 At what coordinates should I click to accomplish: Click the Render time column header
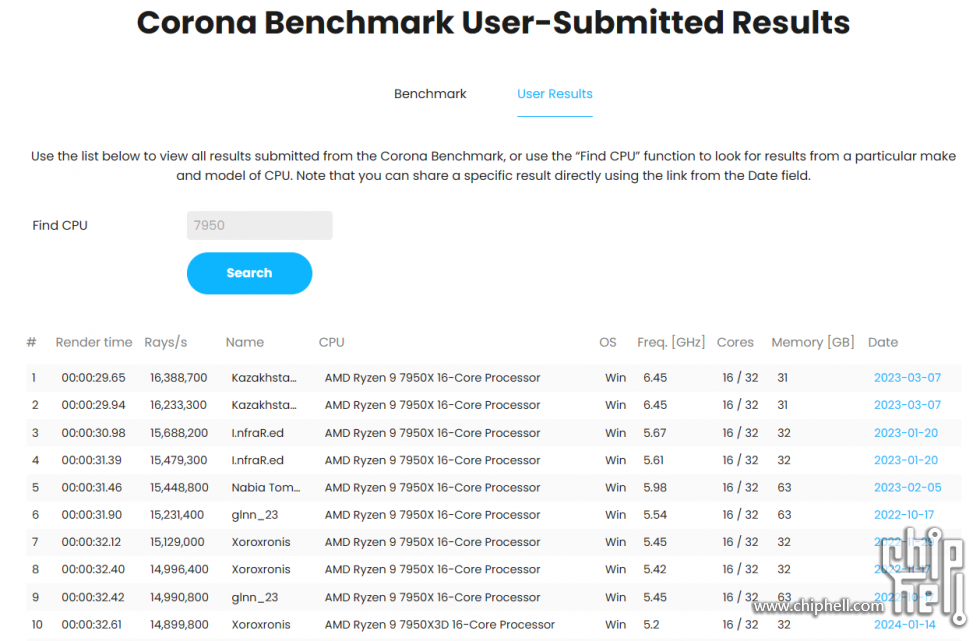coord(94,342)
